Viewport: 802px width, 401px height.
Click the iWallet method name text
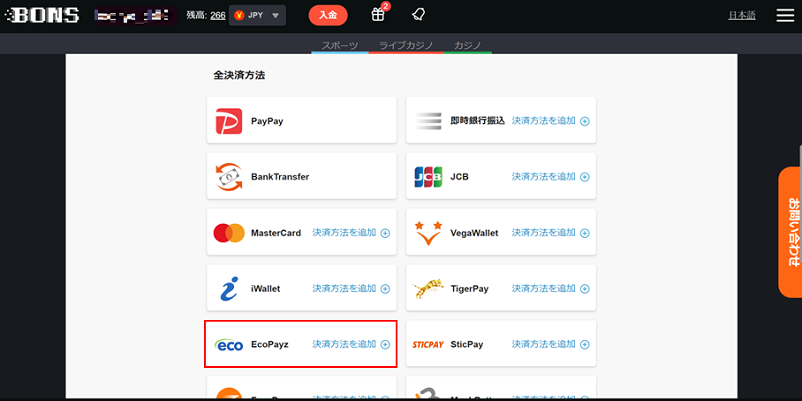[x=266, y=289]
